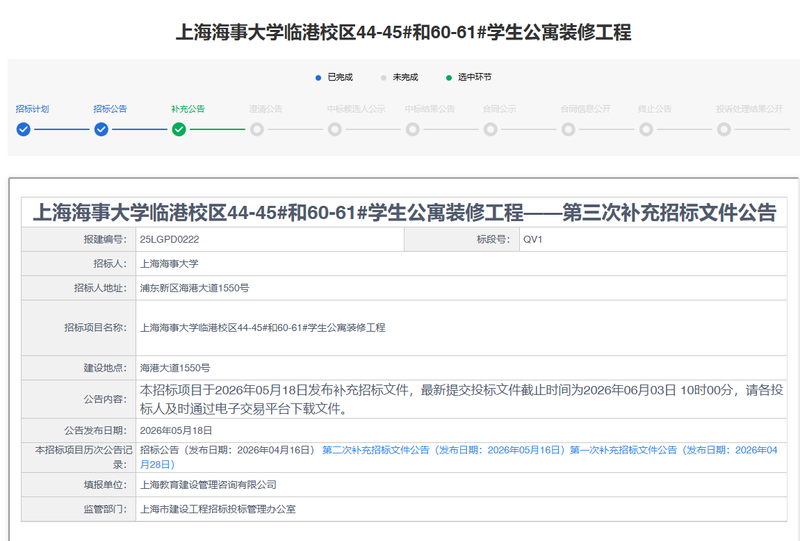The height and width of the screenshot is (541, 800).
Task: Click the 招标公告（发布日期：2026年04月16日）record text
Action: 228,450
